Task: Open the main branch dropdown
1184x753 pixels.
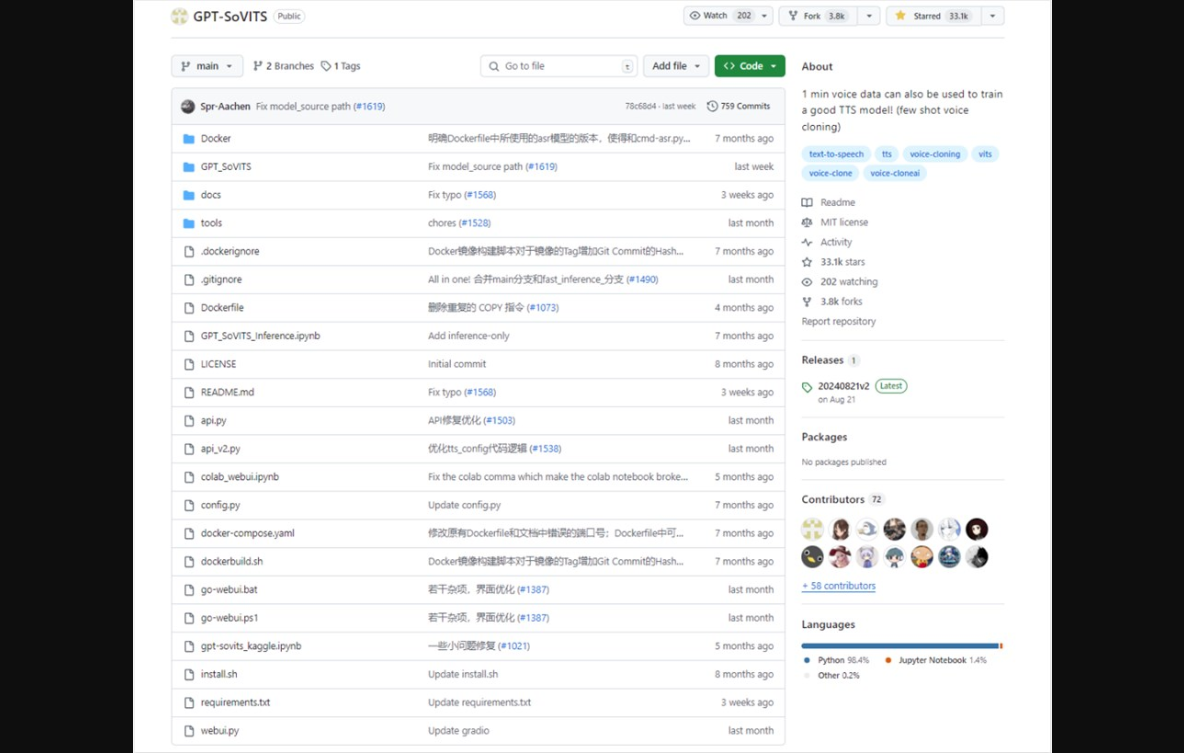Action: [207, 66]
